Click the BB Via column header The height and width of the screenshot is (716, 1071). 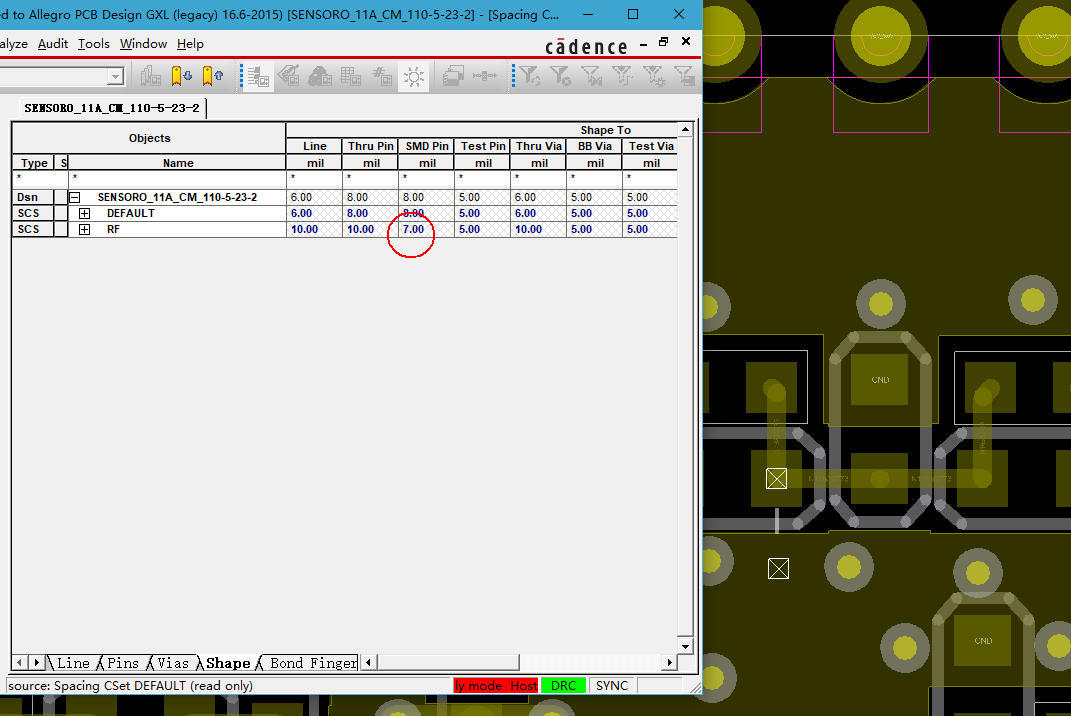pyautogui.click(x=595, y=146)
